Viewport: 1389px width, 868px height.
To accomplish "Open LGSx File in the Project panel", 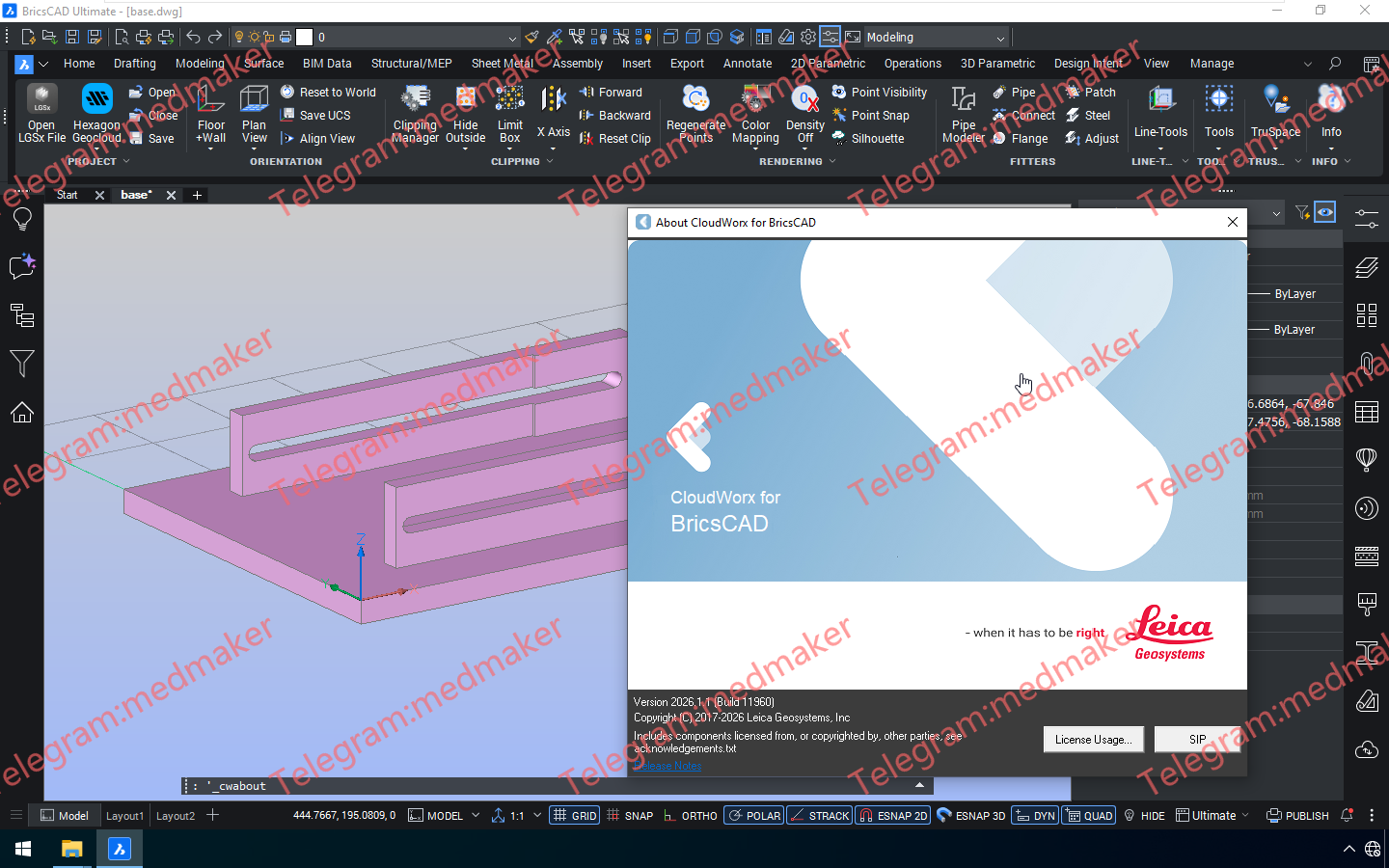I will coord(41,114).
